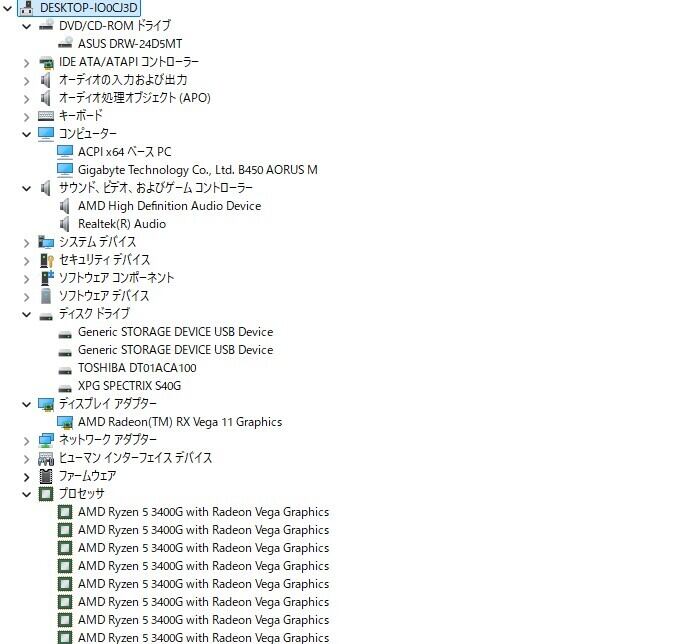Click the ファームウェア chip icon
The width and height of the screenshot is (677, 644).
coord(45,476)
